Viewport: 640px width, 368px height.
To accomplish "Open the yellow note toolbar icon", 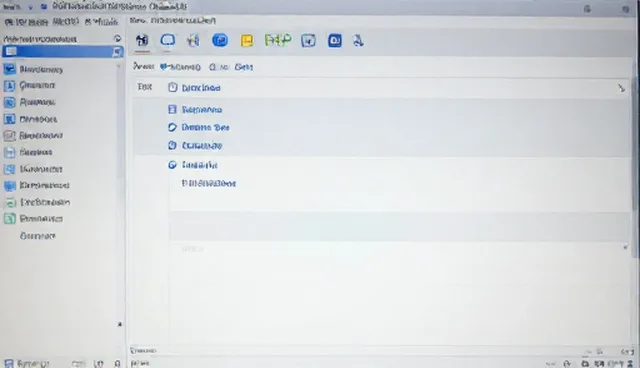I will click(x=247, y=40).
